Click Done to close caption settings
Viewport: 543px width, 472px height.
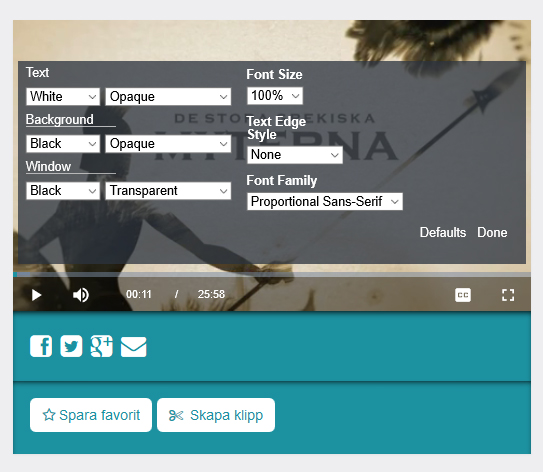[x=492, y=232]
